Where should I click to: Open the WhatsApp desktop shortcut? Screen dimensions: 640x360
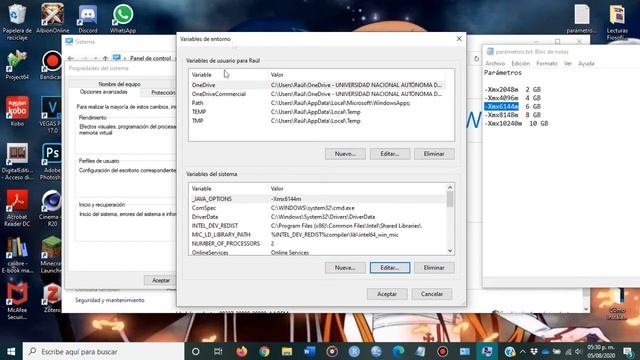[x=123, y=18]
